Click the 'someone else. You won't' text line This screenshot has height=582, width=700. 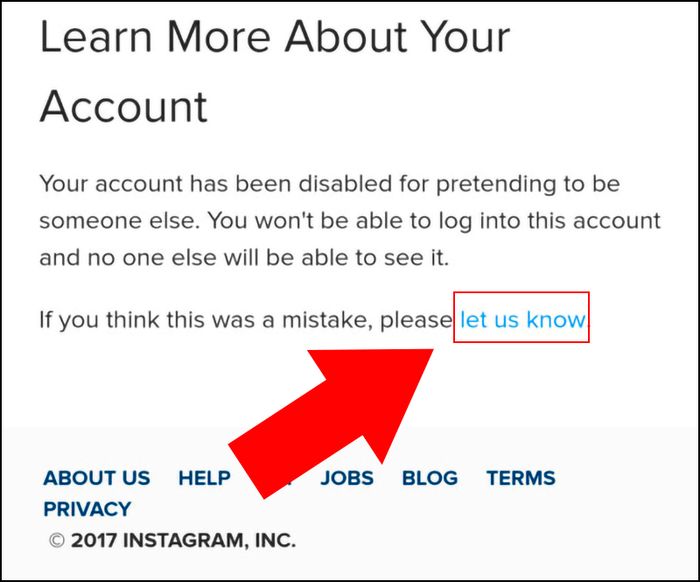176,220
